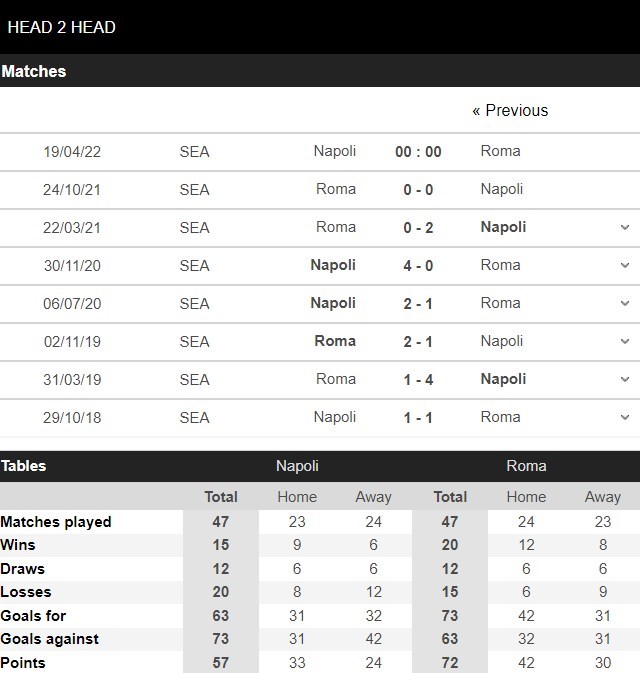Expand details for 06/07/20 match
The image size is (640, 673).
click(625, 303)
